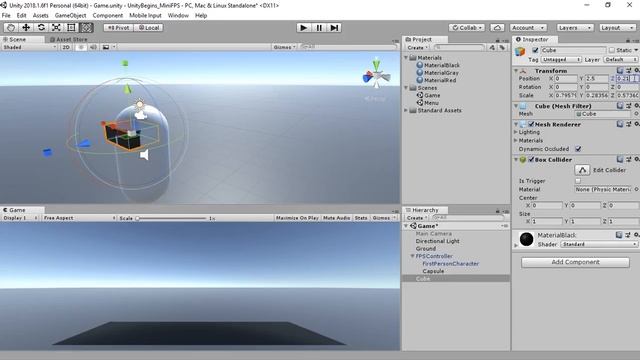The height and width of the screenshot is (360, 640).
Task: Click Project search by label icon
Action: pyautogui.click(x=502, y=48)
